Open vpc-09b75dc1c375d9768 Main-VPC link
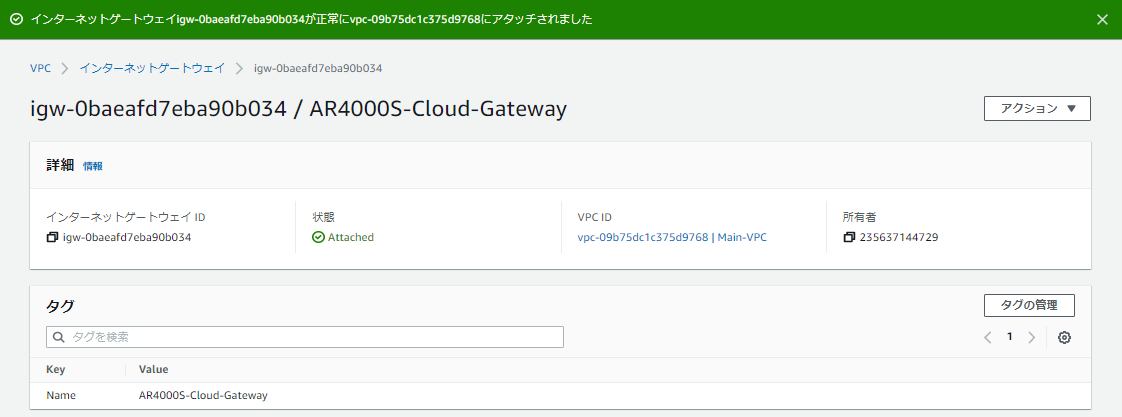The image size is (1122, 417). coord(672,238)
